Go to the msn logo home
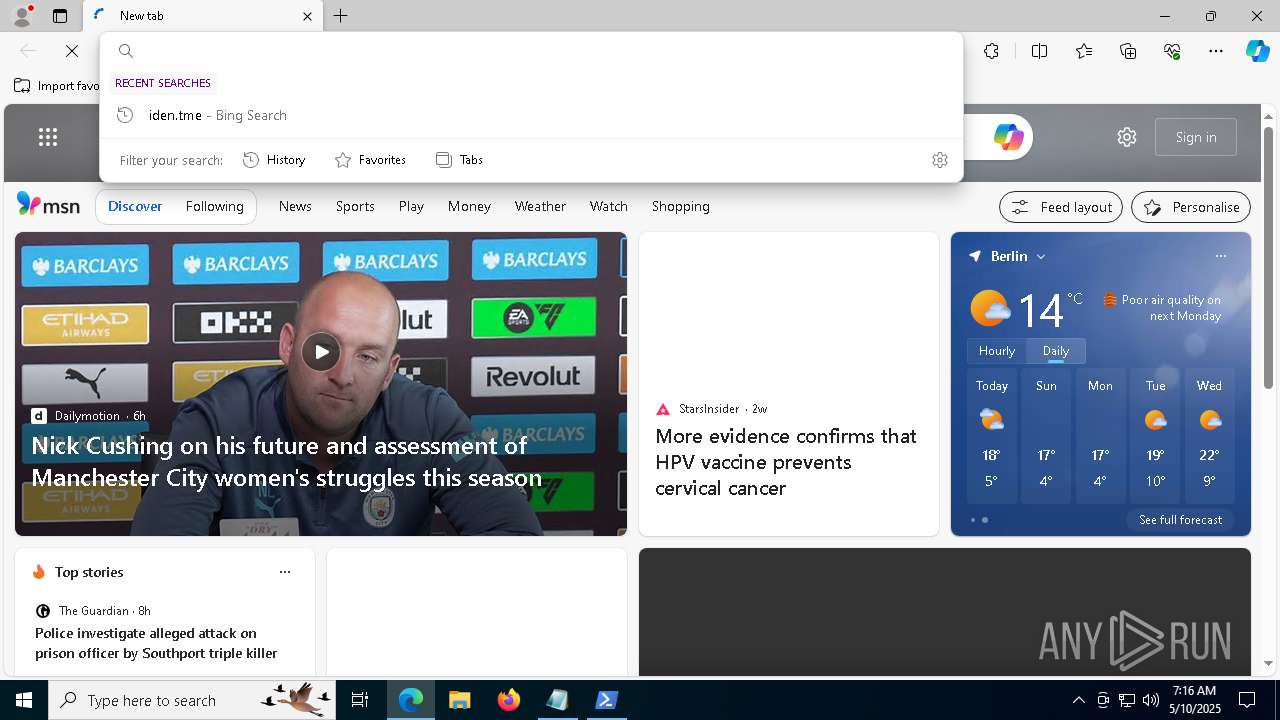 (48, 205)
